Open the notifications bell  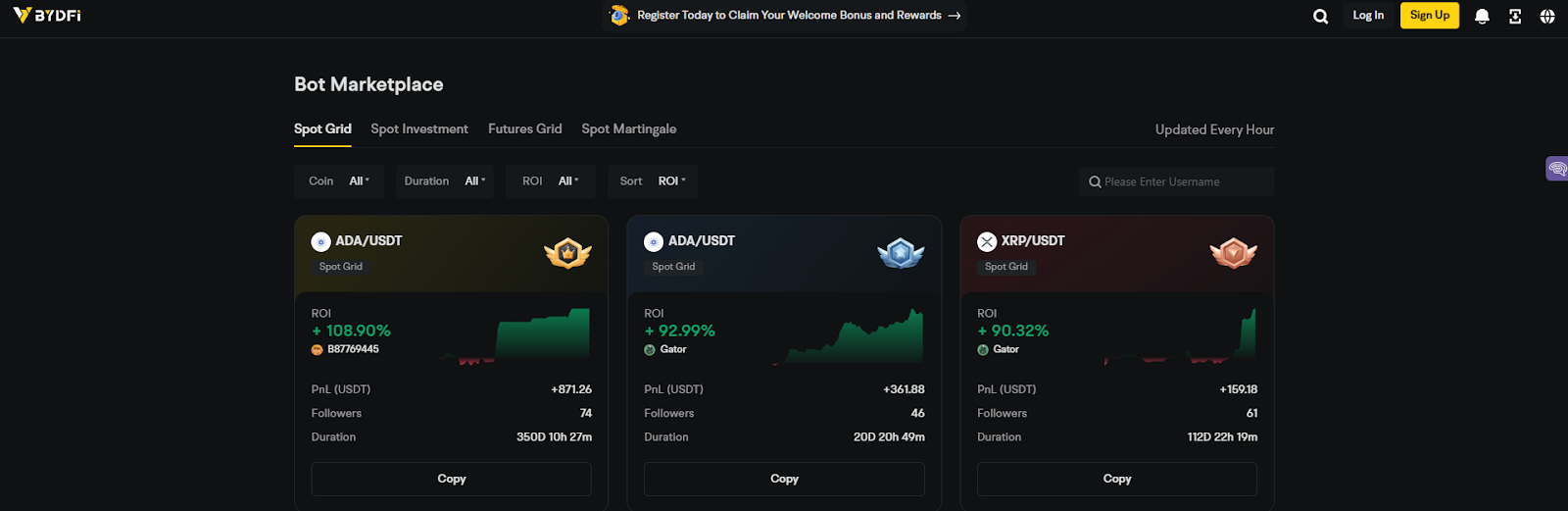1482,16
